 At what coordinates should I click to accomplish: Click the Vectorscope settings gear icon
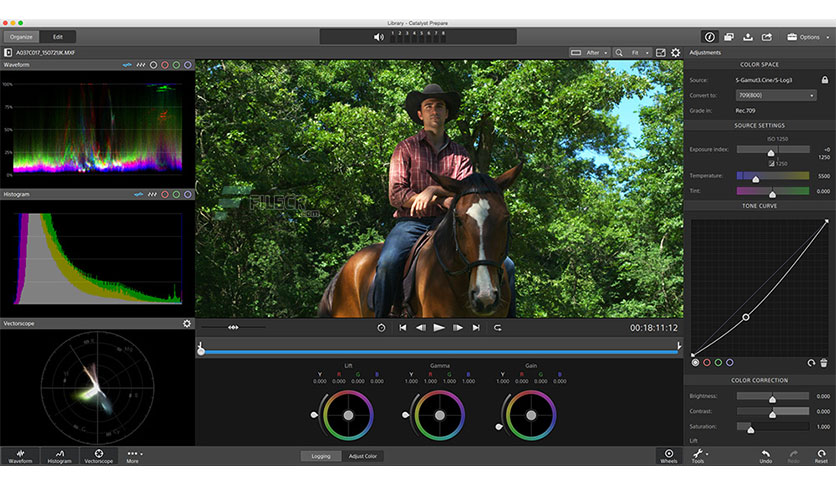[187, 324]
